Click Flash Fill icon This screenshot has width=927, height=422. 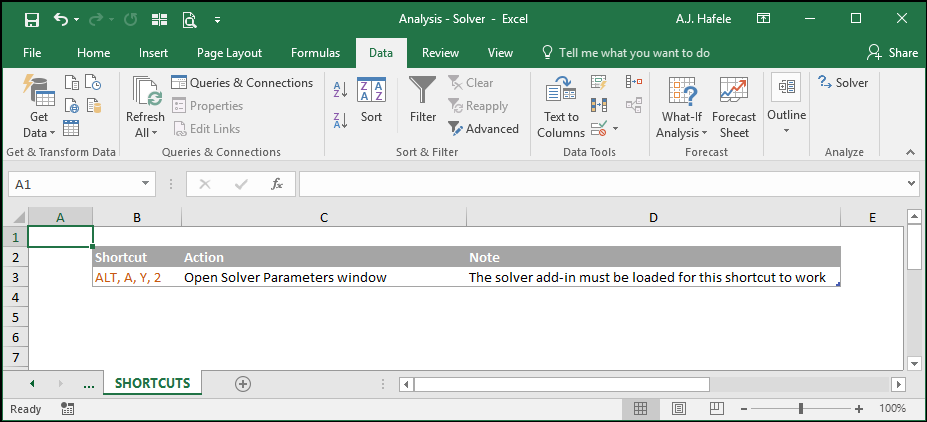(599, 82)
